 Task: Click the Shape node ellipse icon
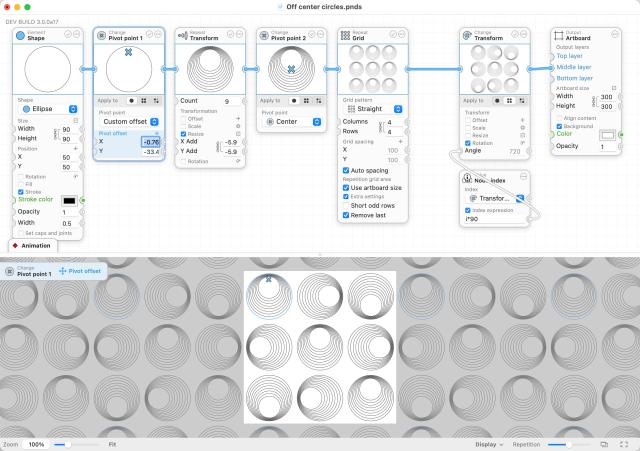point(20,36)
